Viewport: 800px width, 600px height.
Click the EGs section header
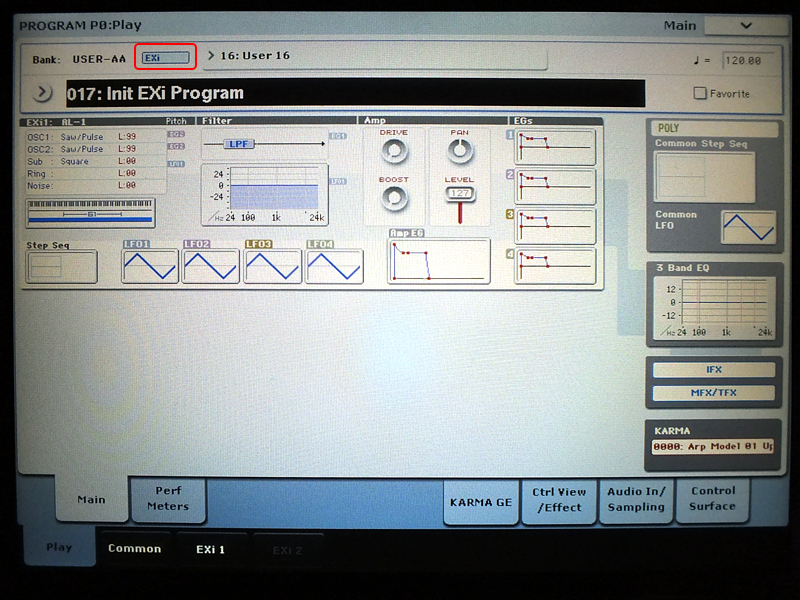point(523,120)
